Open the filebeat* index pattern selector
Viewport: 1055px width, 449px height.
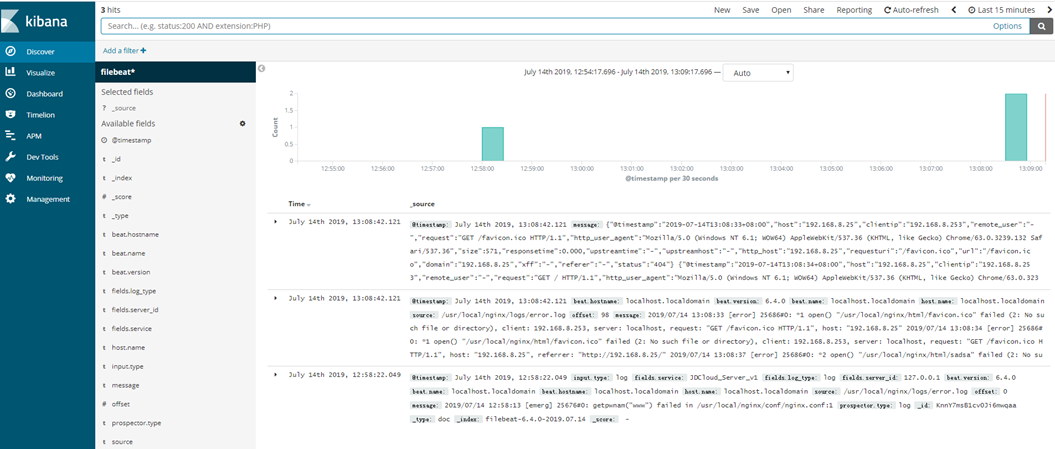tap(175, 72)
